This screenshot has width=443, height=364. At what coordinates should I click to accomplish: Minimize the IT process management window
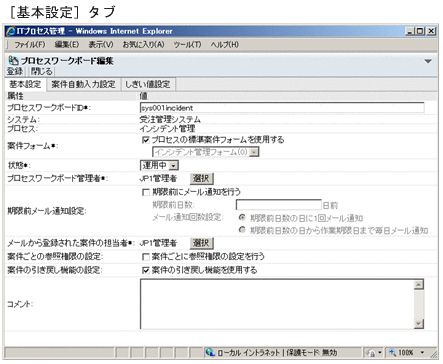[410, 31]
